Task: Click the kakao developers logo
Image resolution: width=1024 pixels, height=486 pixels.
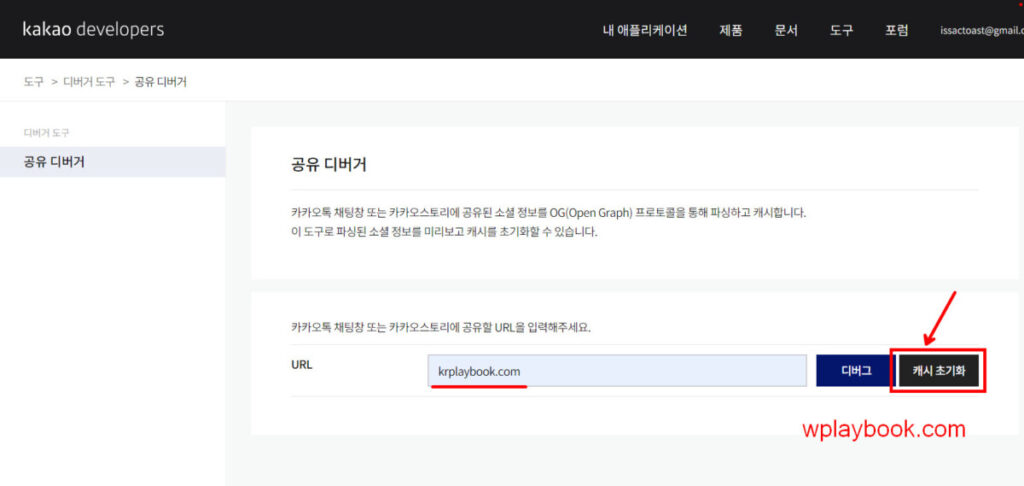Action: (93, 29)
